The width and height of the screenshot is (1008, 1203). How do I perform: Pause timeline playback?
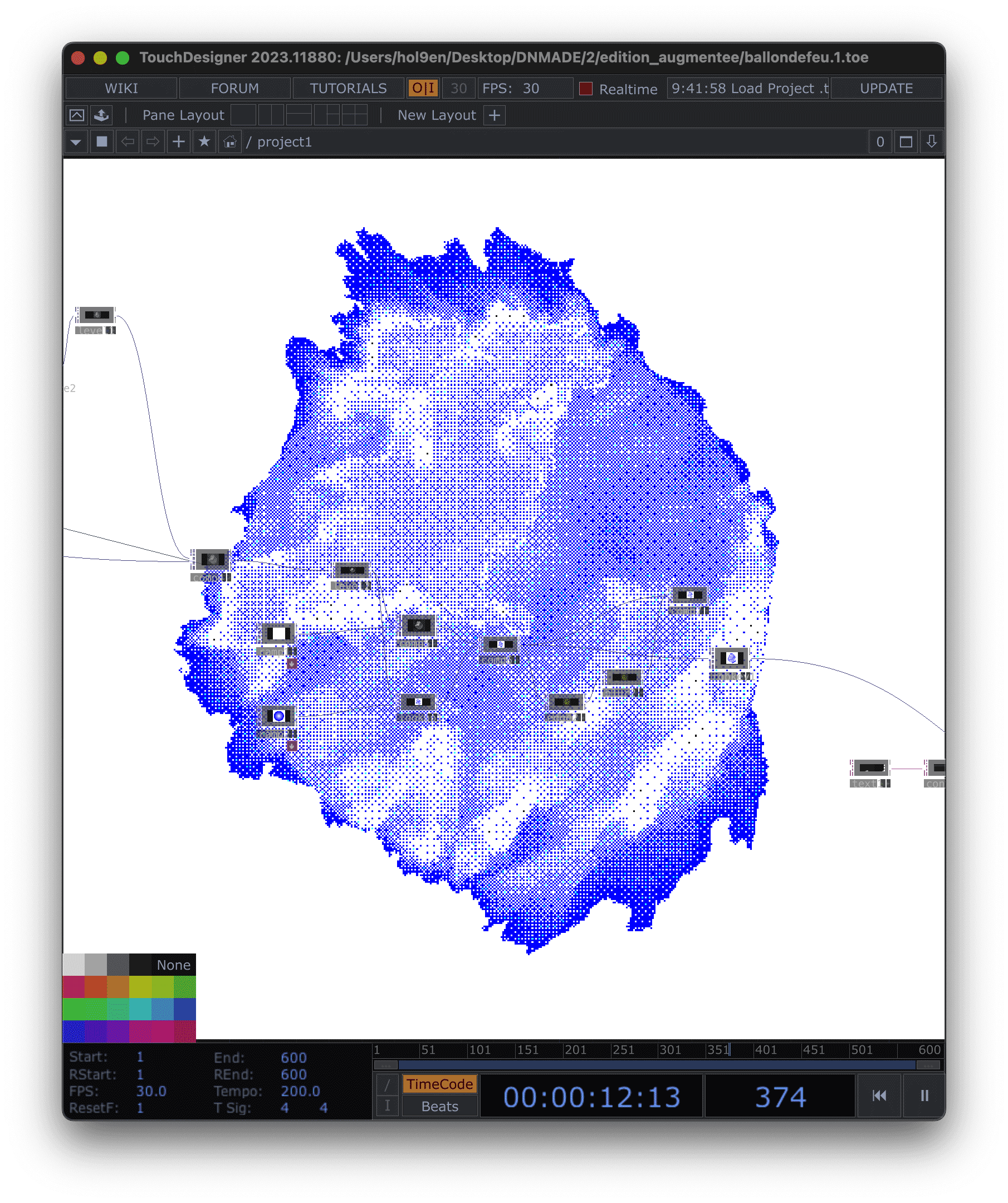point(924,1096)
